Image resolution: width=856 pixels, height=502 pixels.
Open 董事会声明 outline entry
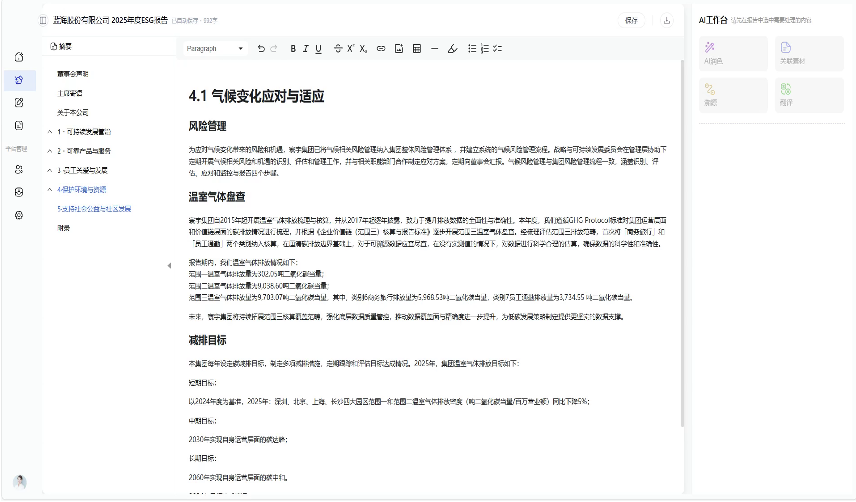73,74
